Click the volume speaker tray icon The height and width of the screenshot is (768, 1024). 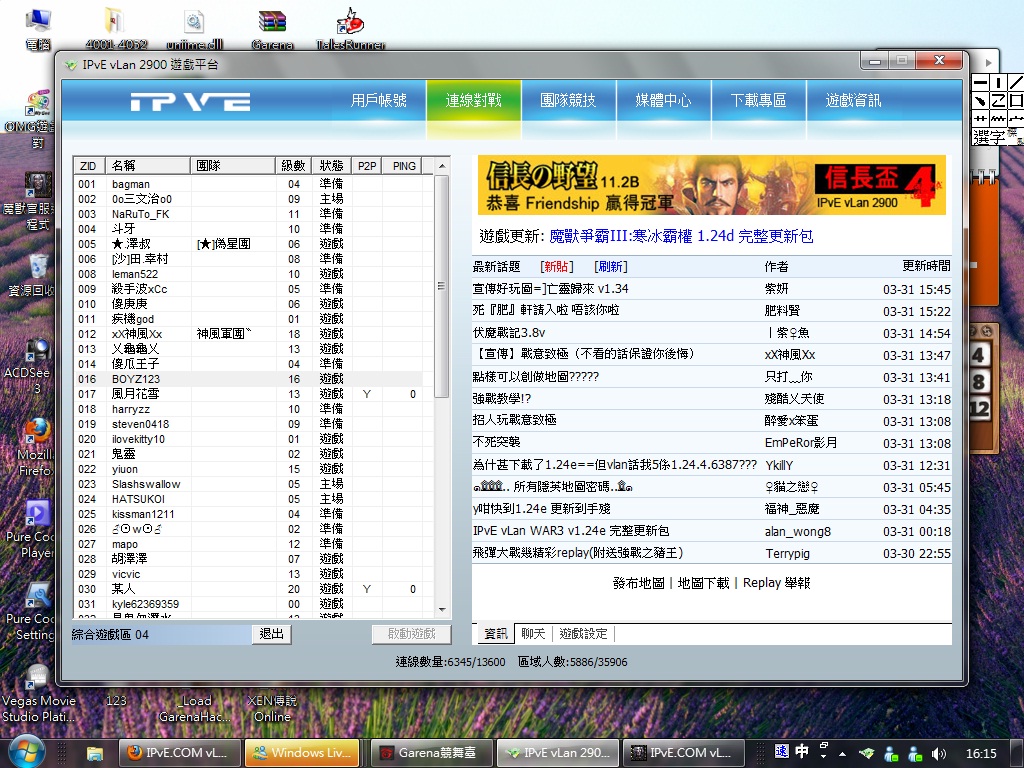coord(939,753)
